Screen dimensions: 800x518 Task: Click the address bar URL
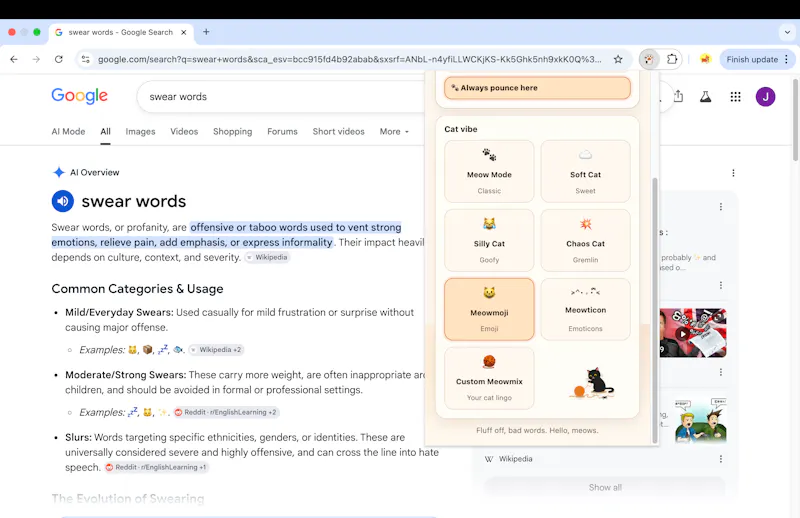click(x=349, y=59)
